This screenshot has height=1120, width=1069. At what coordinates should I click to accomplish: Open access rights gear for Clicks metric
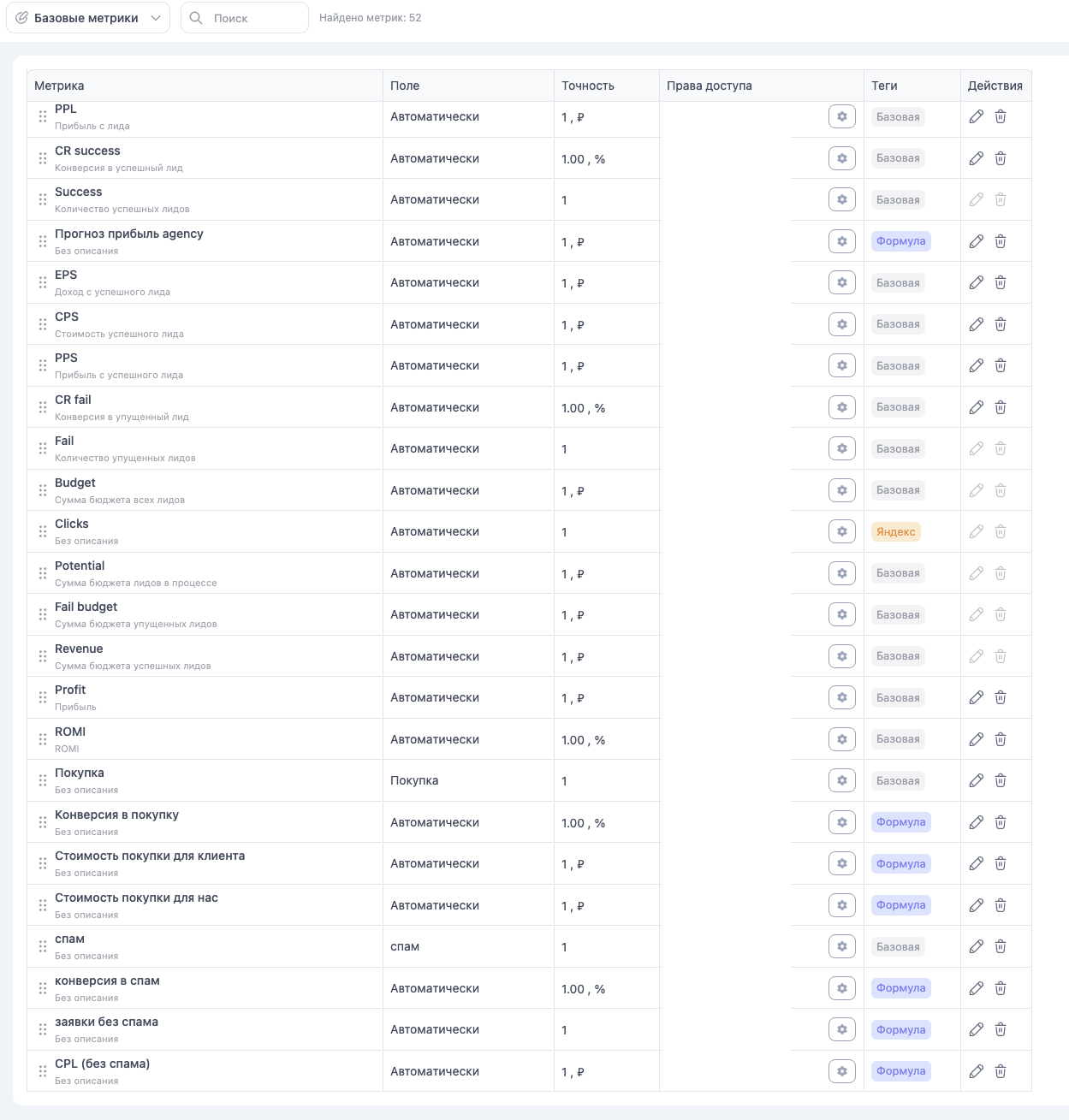click(x=842, y=531)
